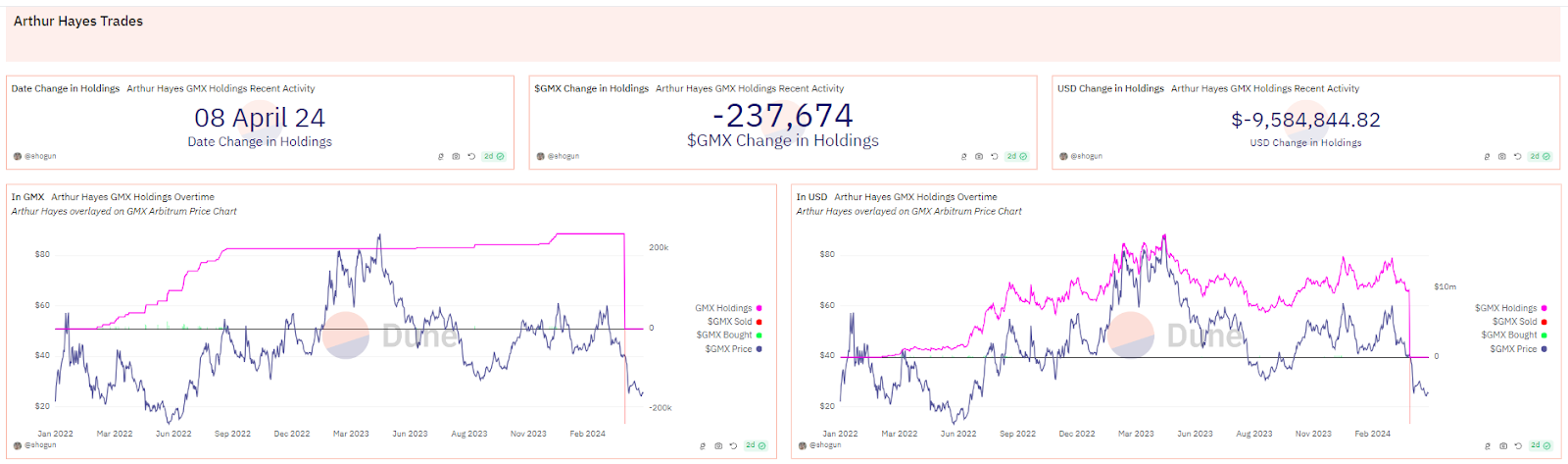Click camera icon on Date Change in Holdings card

(456, 156)
